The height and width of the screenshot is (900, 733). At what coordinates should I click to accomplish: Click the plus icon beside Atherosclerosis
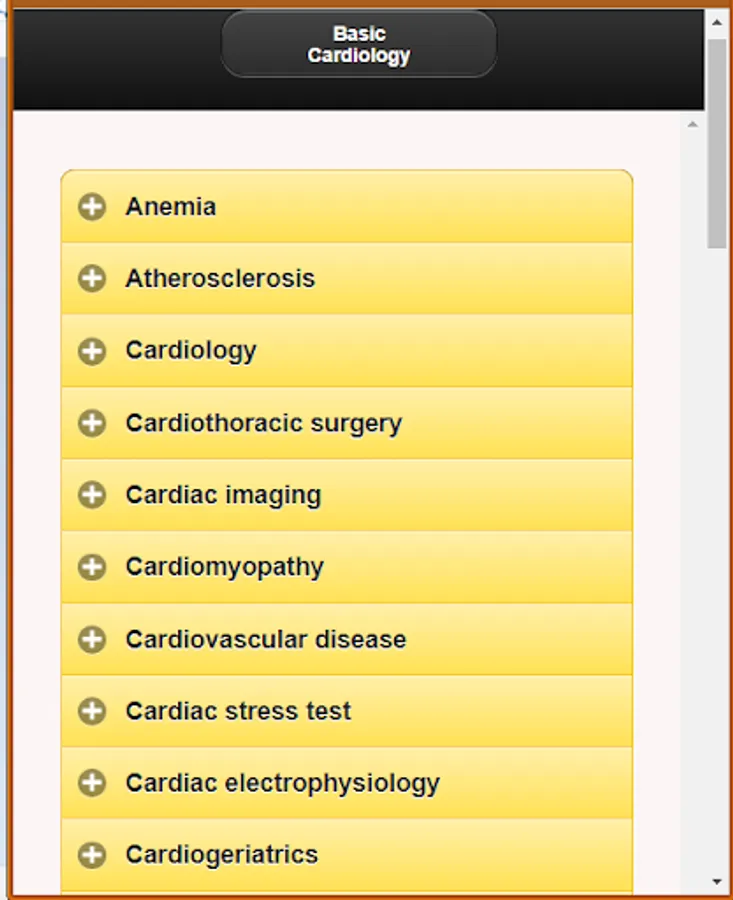point(92,279)
